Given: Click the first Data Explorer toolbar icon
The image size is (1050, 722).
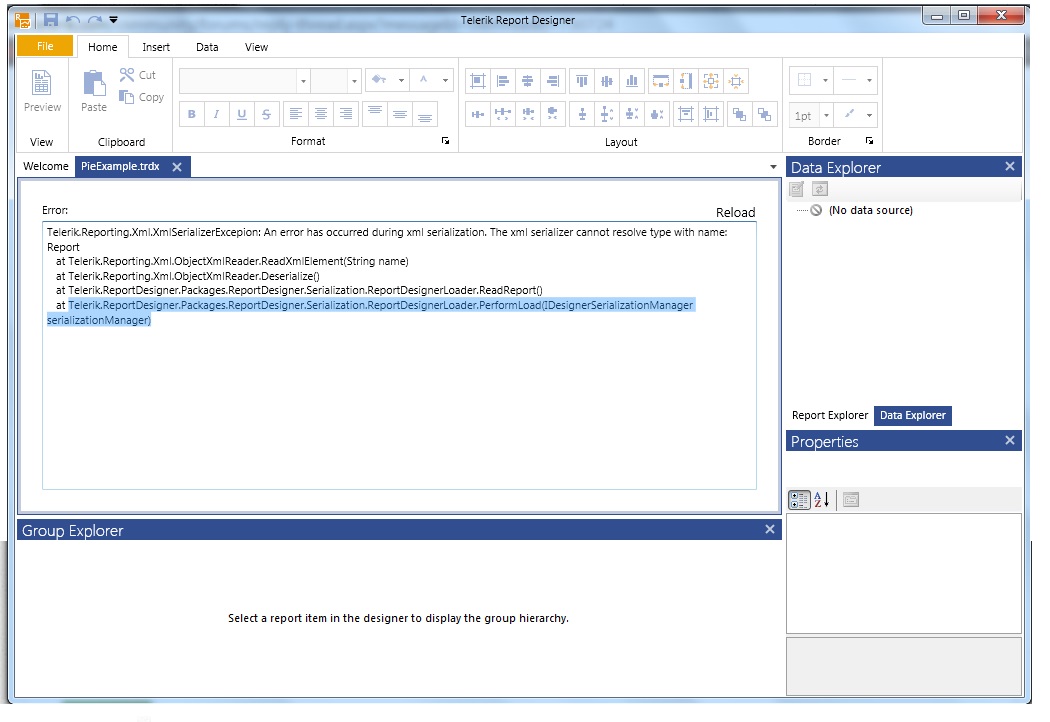Looking at the screenshot, I should (797, 190).
